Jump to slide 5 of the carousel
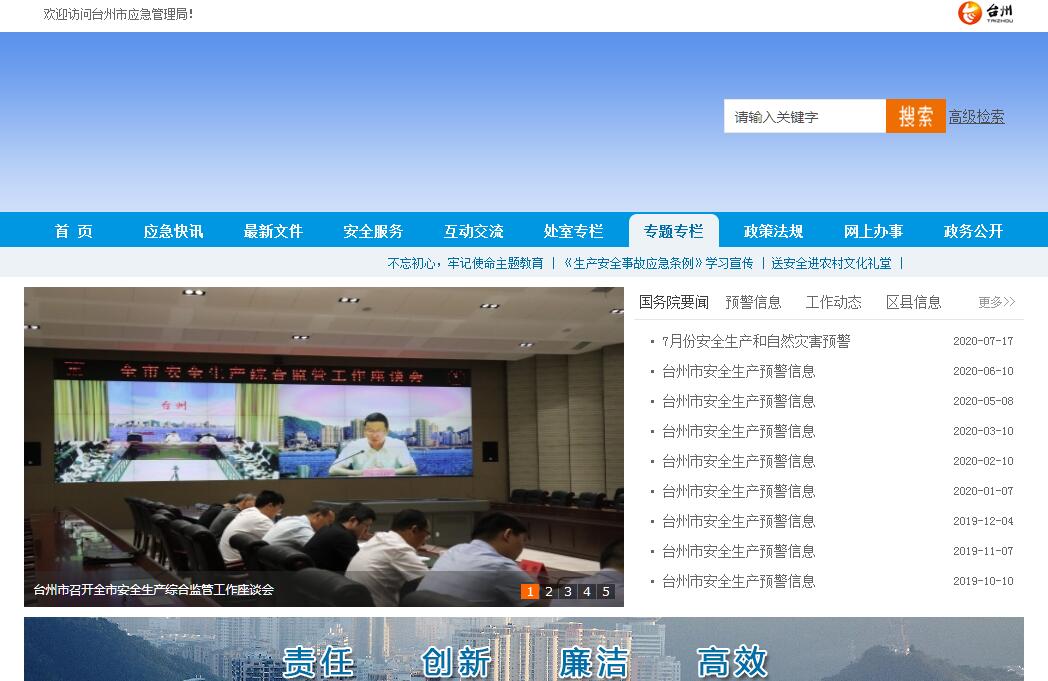Viewport: 1048px width, 681px height. click(606, 591)
